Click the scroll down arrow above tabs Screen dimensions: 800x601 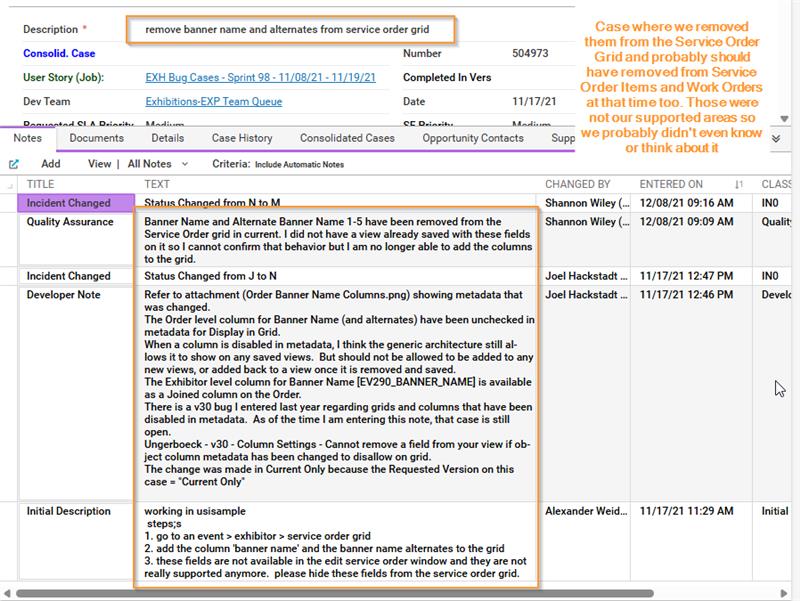(784, 119)
